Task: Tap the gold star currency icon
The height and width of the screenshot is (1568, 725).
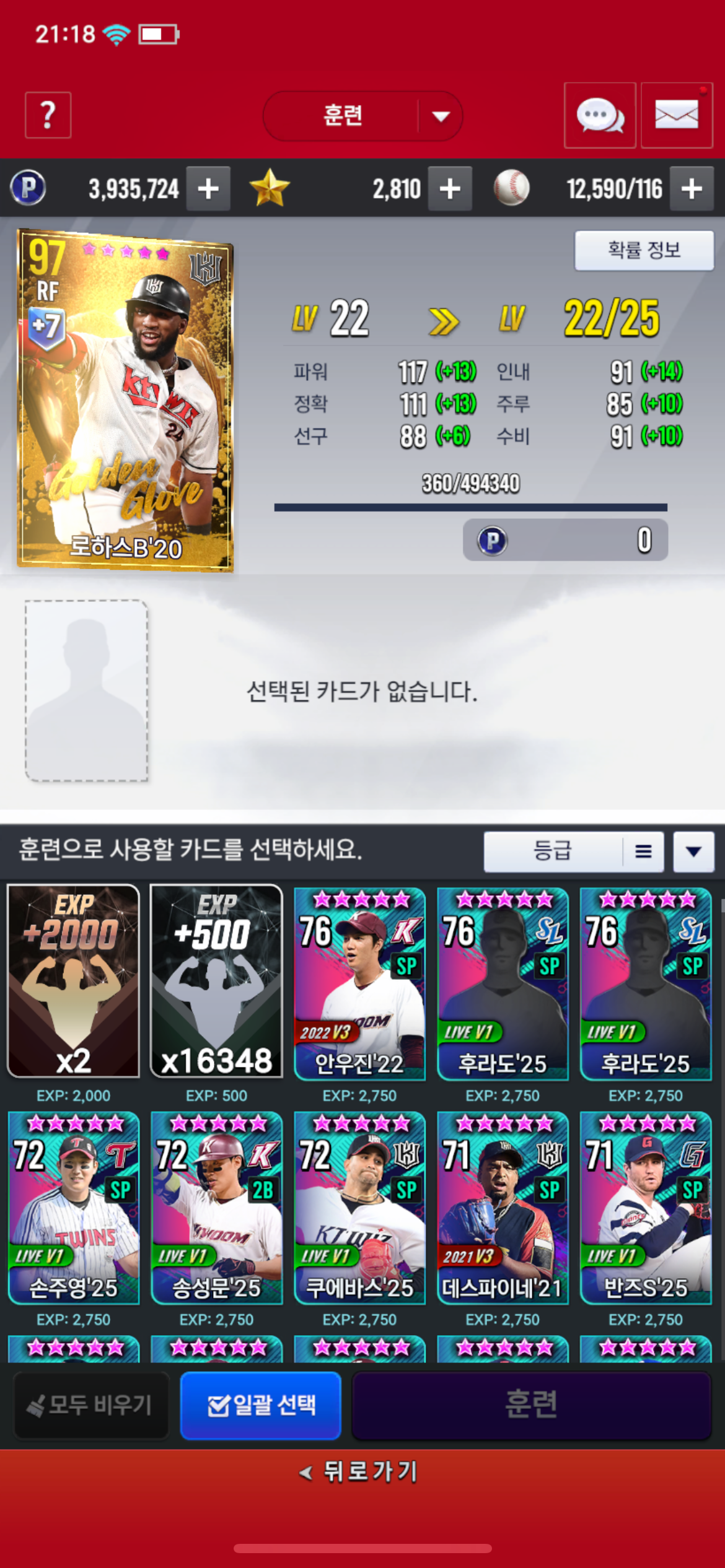Action: (x=269, y=188)
